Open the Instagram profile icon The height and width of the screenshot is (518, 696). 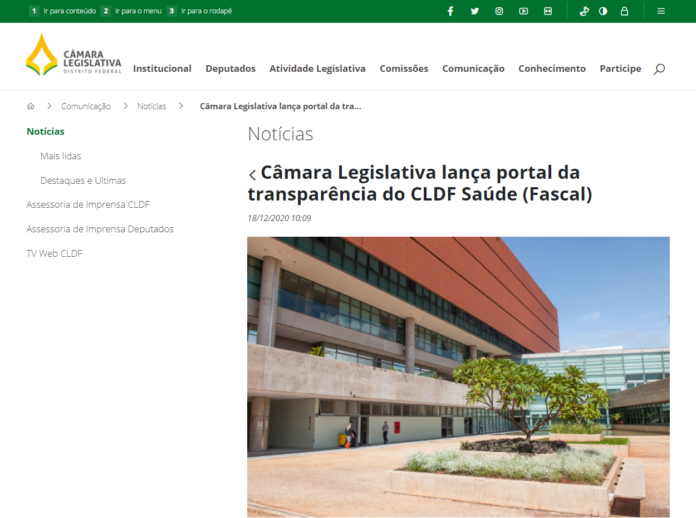point(499,11)
